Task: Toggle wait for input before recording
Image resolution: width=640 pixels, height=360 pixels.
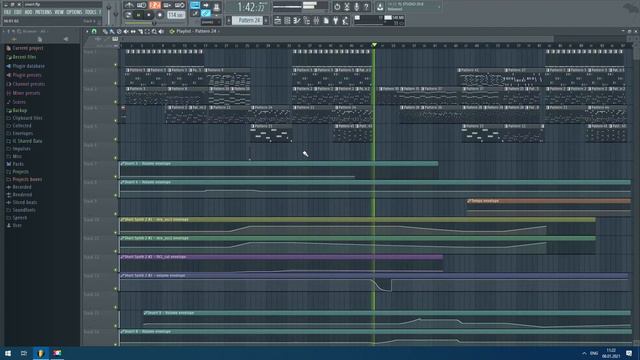Action: (142, 5)
